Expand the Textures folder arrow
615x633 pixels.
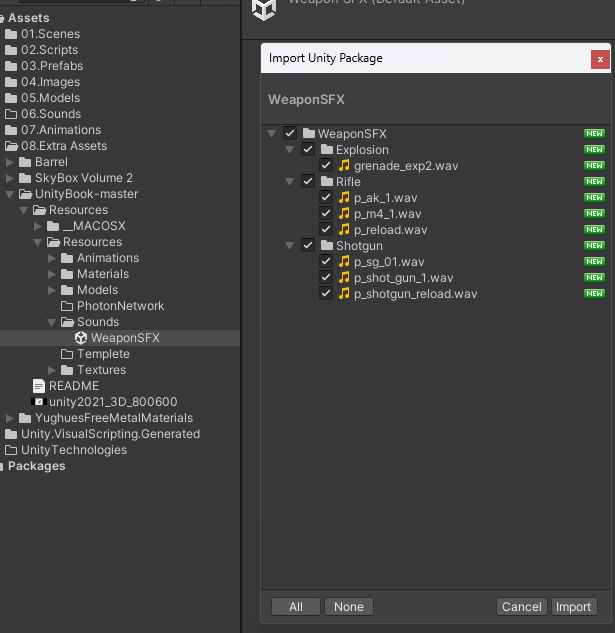pos(52,370)
